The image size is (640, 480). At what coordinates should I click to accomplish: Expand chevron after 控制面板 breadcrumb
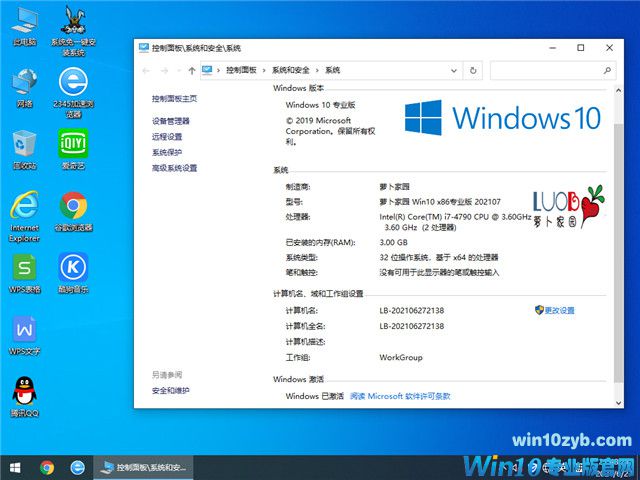click(264, 70)
